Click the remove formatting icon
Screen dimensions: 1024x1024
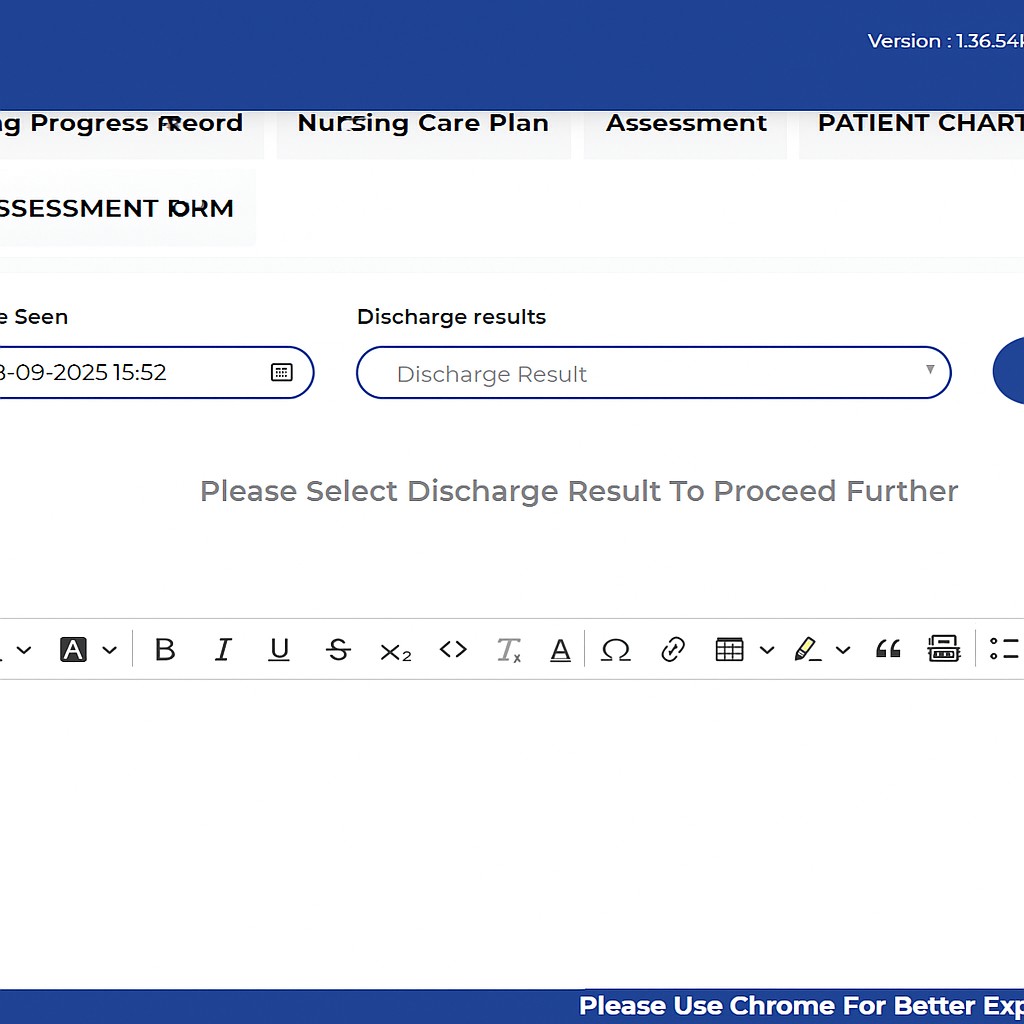tap(509, 651)
